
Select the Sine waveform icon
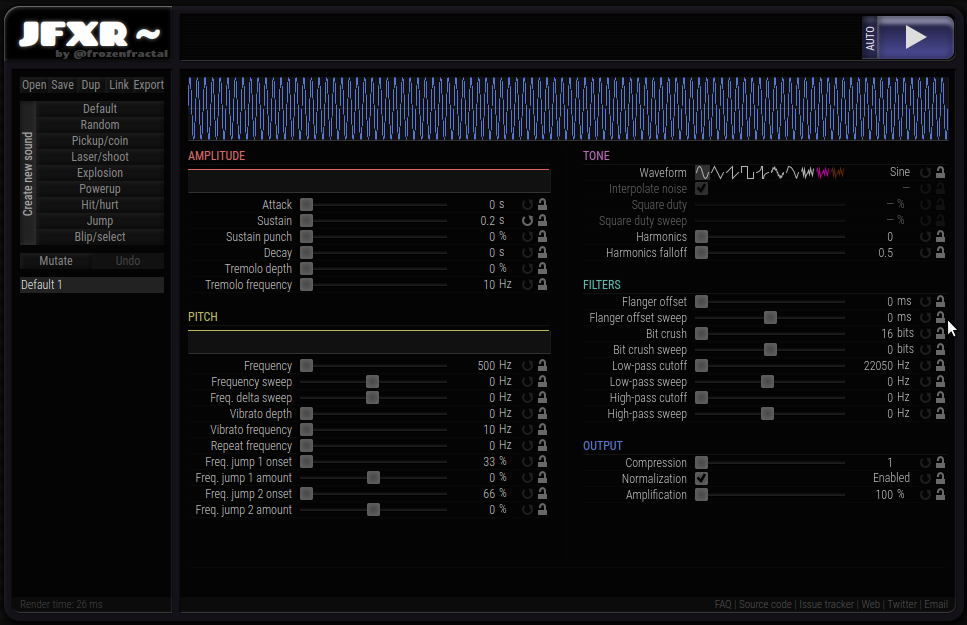pyautogui.click(x=702, y=172)
